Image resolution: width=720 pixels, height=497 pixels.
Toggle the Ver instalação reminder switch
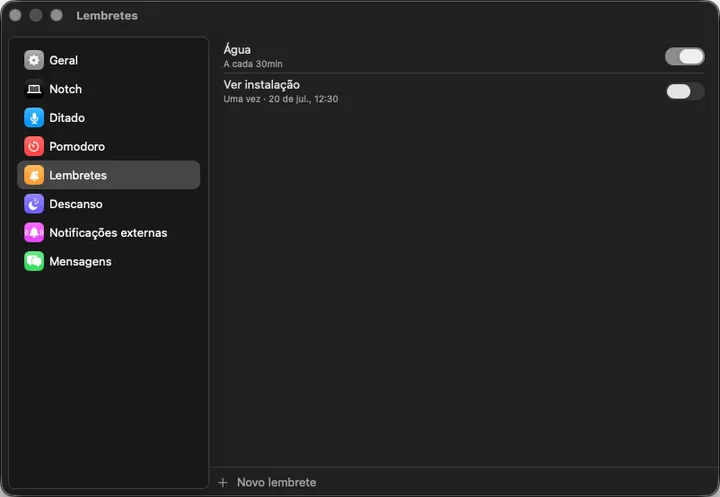pos(684,91)
